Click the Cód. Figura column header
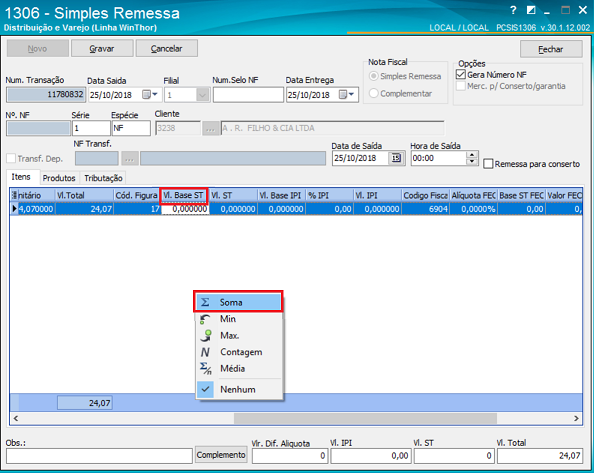Image resolution: width=594 pixels, height=473 pixels. (137, 195)
